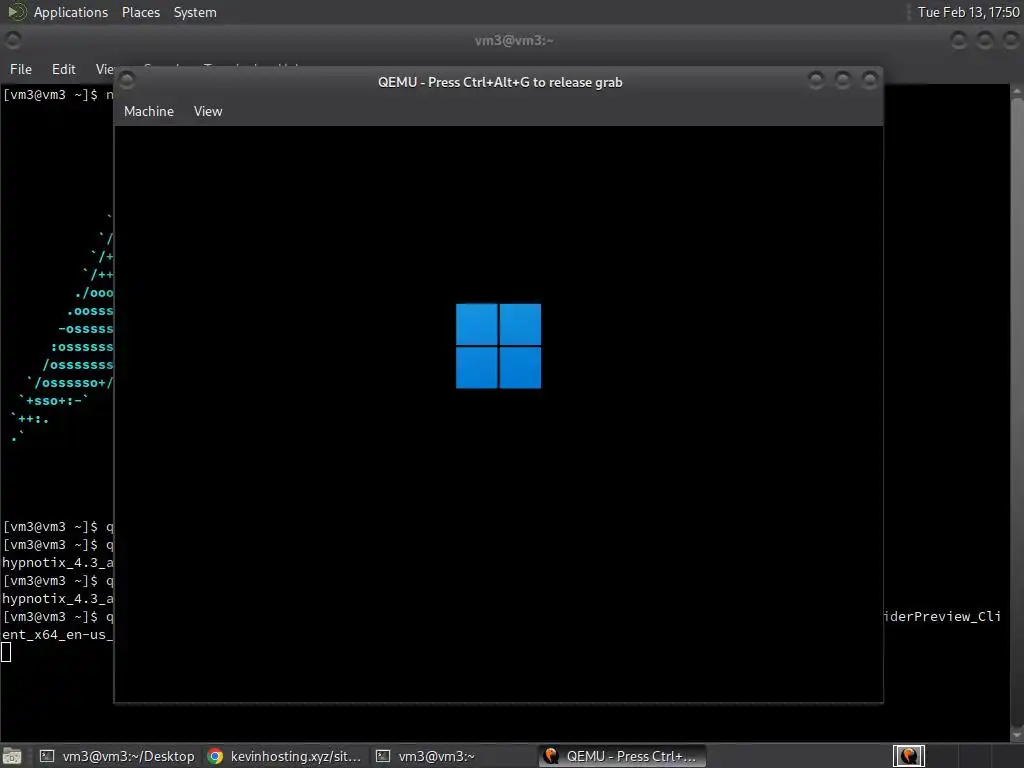
Task: Click the distro logo icon beside Applications
Action: [16, 12]
